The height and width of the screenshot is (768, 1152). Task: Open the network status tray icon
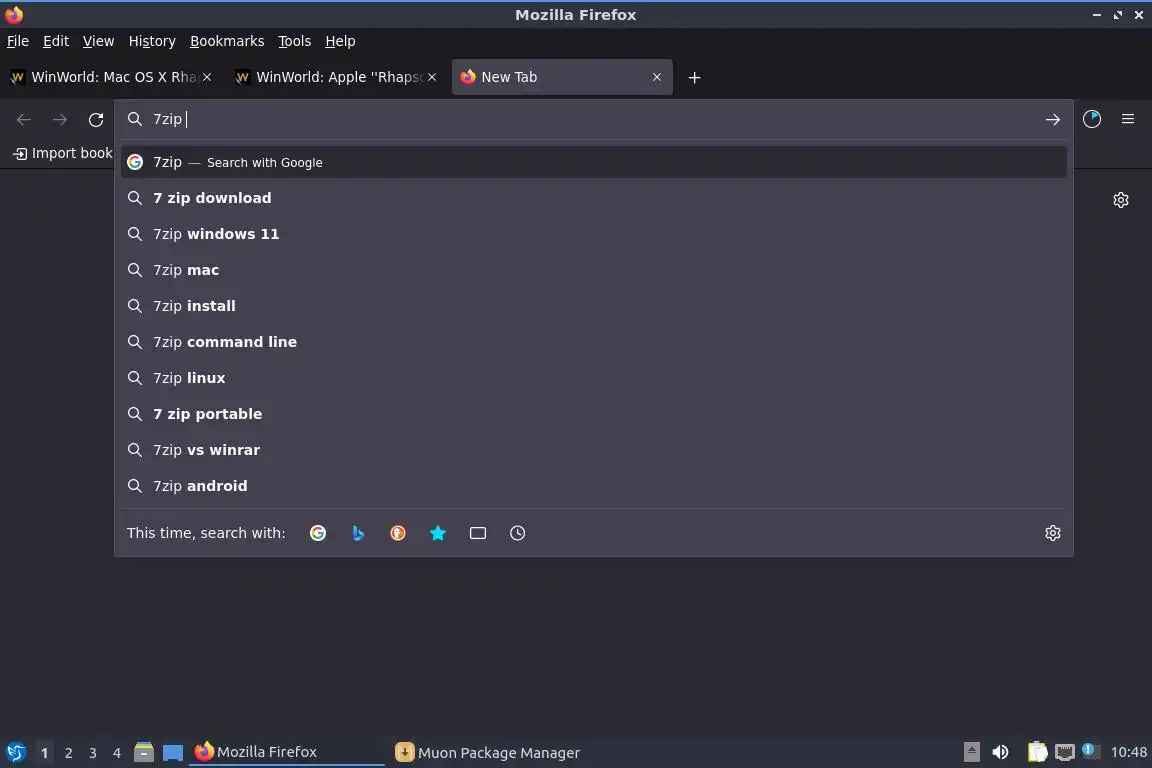coord(1065,753)
